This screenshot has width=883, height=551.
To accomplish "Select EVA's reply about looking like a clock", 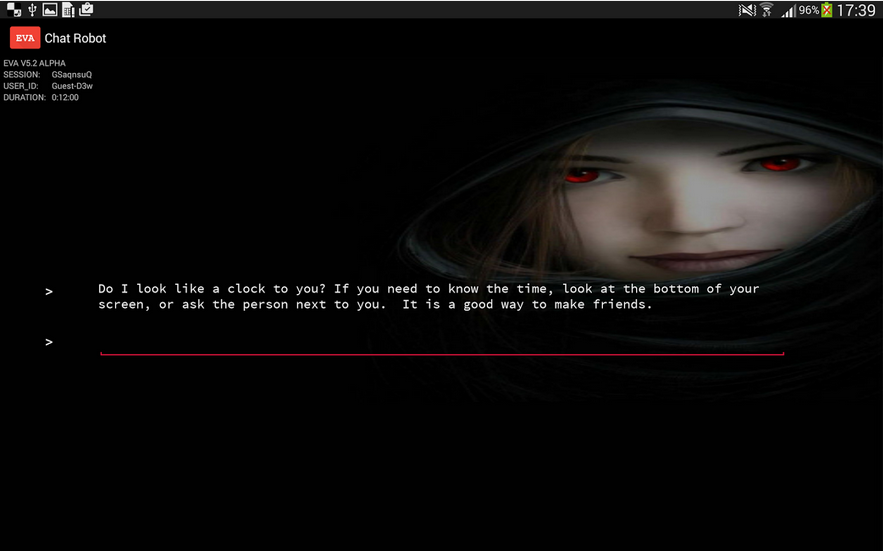I will (429, 296).
